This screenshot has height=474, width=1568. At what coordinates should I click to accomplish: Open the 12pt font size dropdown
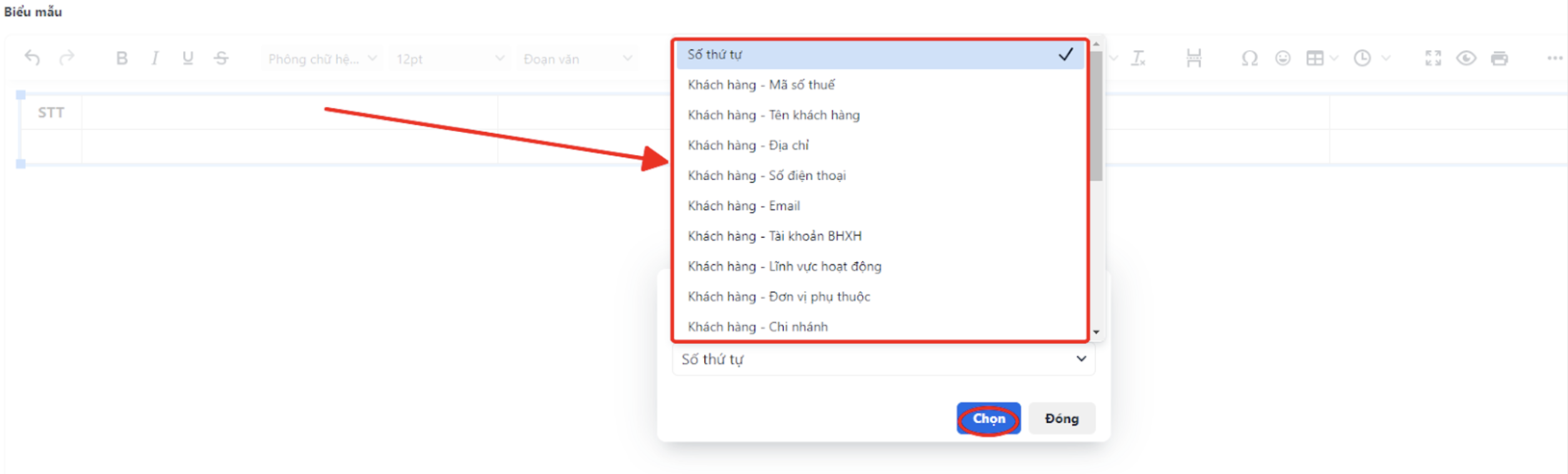[449, 58]
